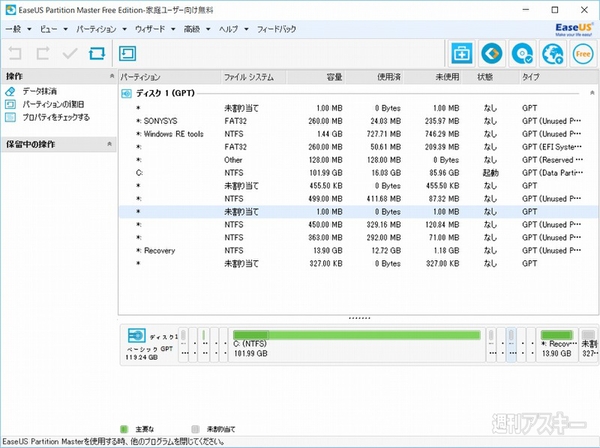
Task: Collapse the 保留中の操作 panel section
Action: [109, 144]
